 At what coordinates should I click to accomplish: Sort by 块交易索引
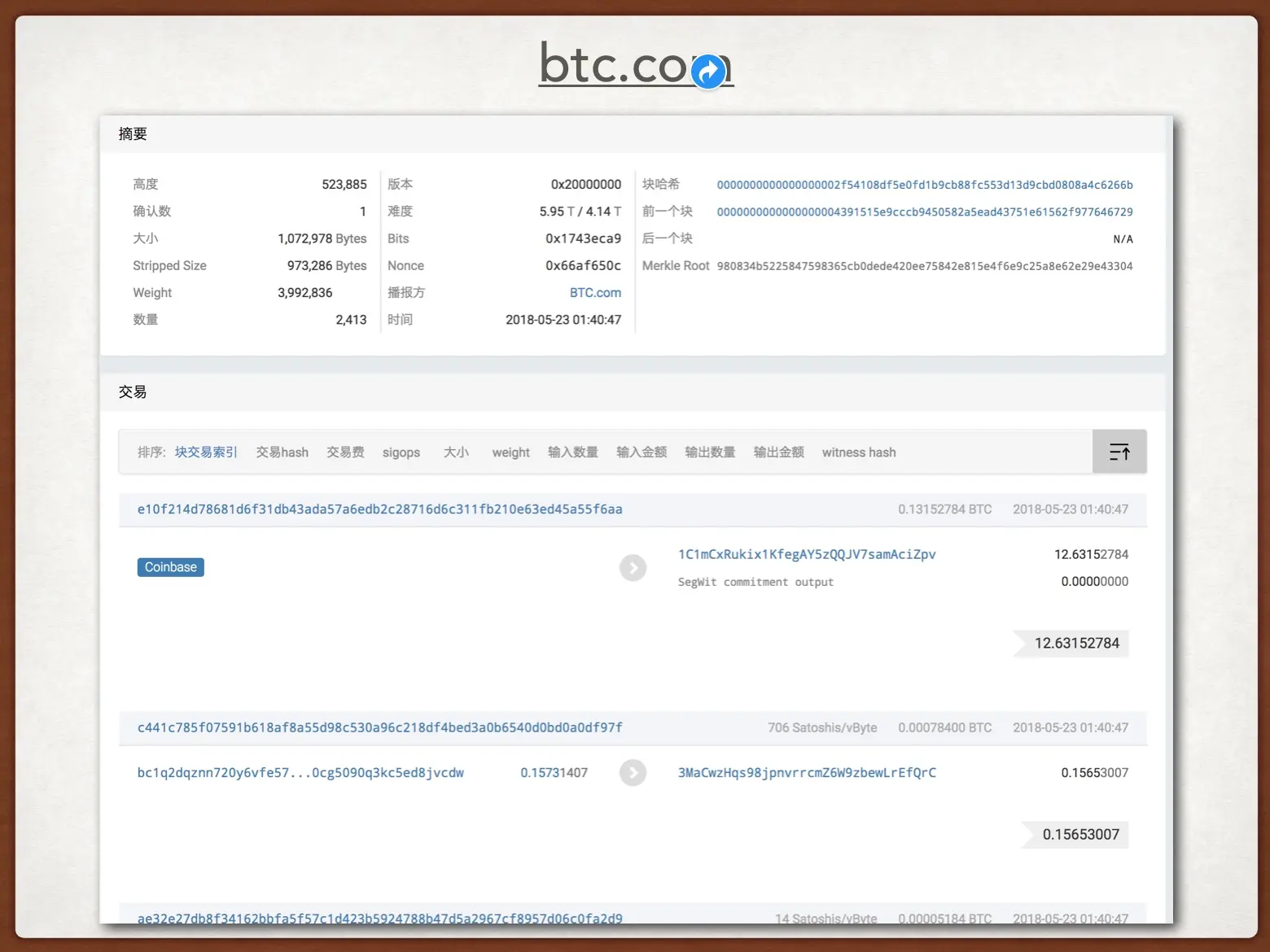click(x=206, y=452)
